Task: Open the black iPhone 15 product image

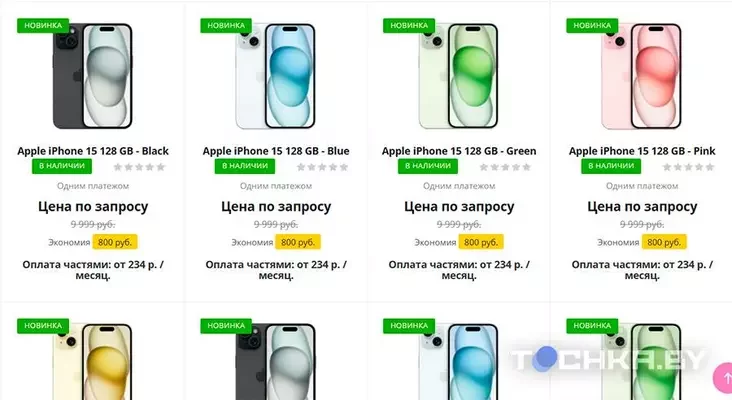Action: click(x=92, y=76)
